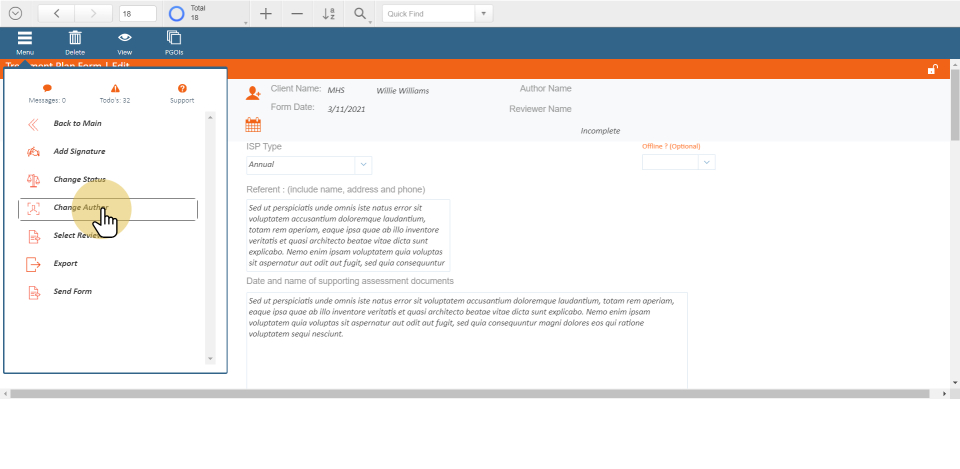This screenshot has height=469, width=960.
Task: Open the View eye icon
Action: click(x=125, y=38)
